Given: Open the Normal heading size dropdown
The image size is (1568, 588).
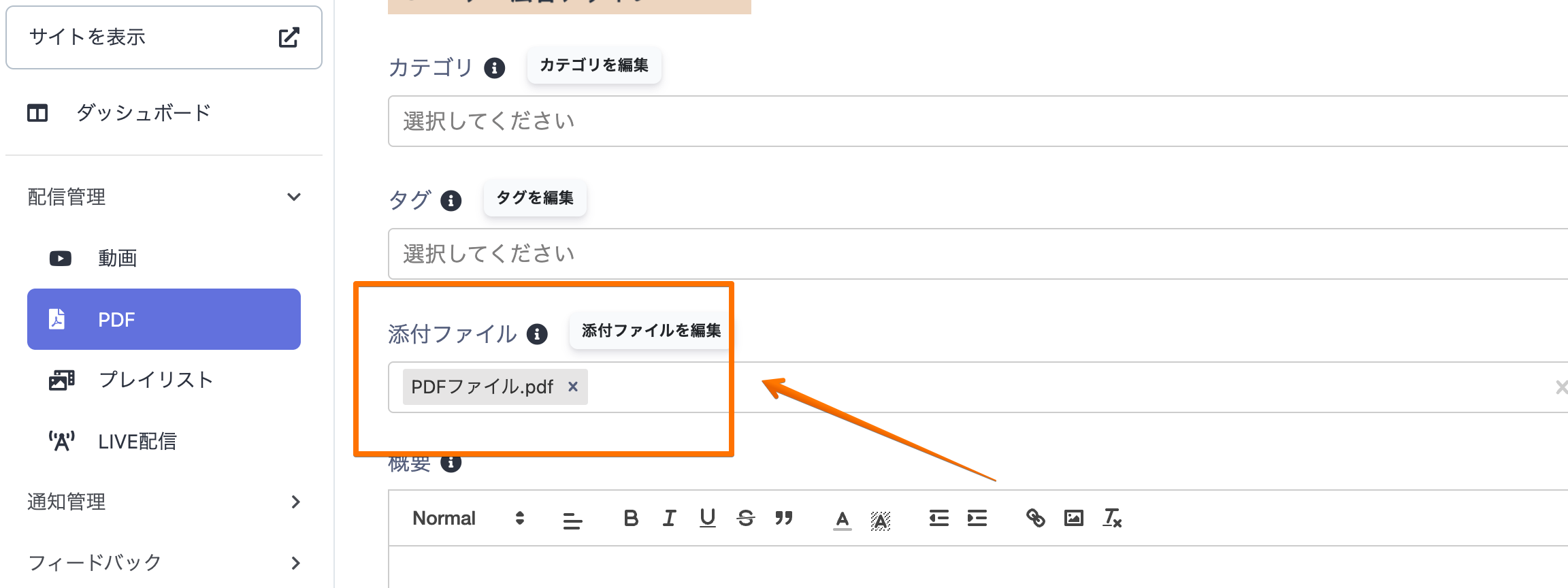Looking at the screenshot, I should (468, 519).
